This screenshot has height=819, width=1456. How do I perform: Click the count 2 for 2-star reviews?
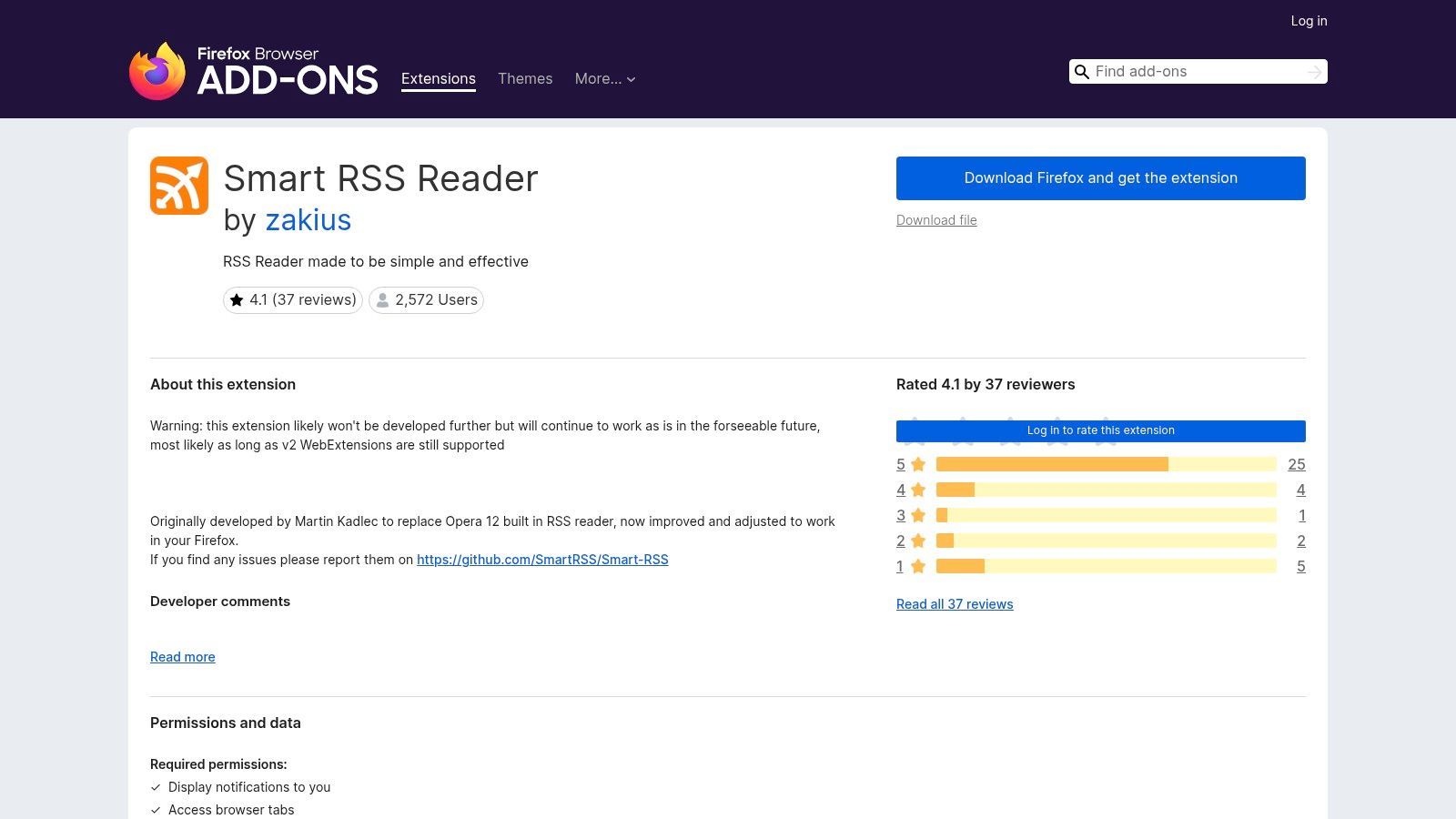coord(1301,541)
